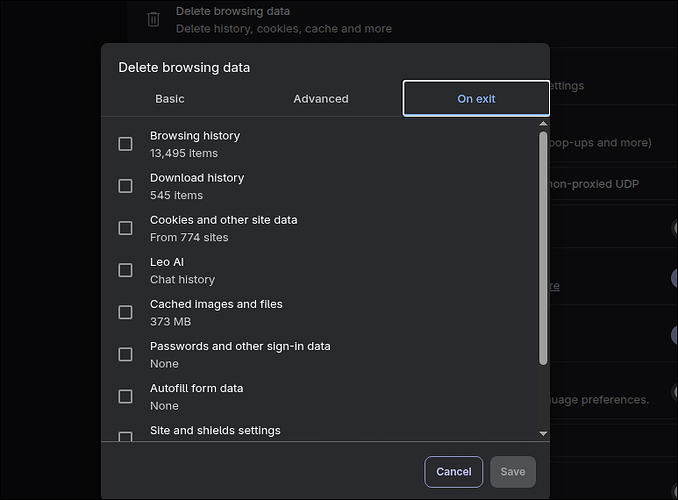The image size is (678, 500).
Task: Toggle Cached images and files checkbox
Action: (125, 312)
